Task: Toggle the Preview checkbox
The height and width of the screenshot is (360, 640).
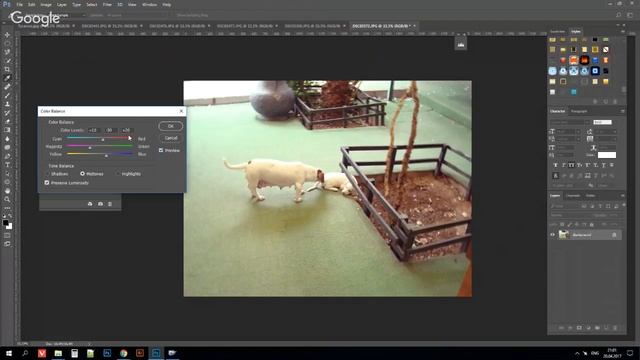Action: (161, 150)
